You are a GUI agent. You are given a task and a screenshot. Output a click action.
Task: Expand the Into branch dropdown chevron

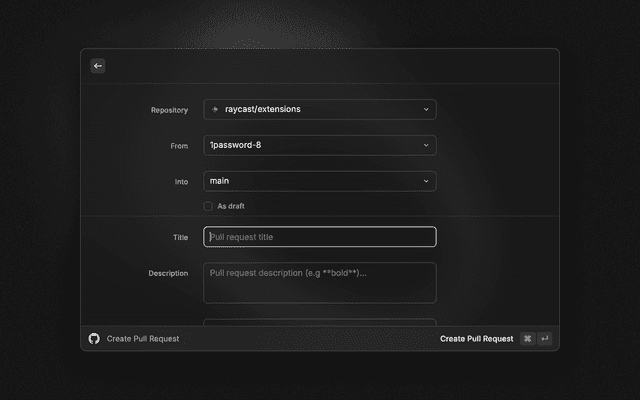426,181
